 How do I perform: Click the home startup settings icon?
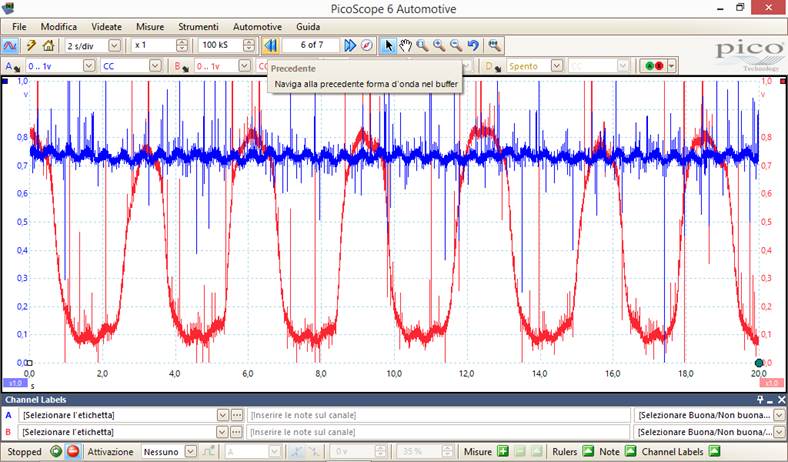coord(48,46)
